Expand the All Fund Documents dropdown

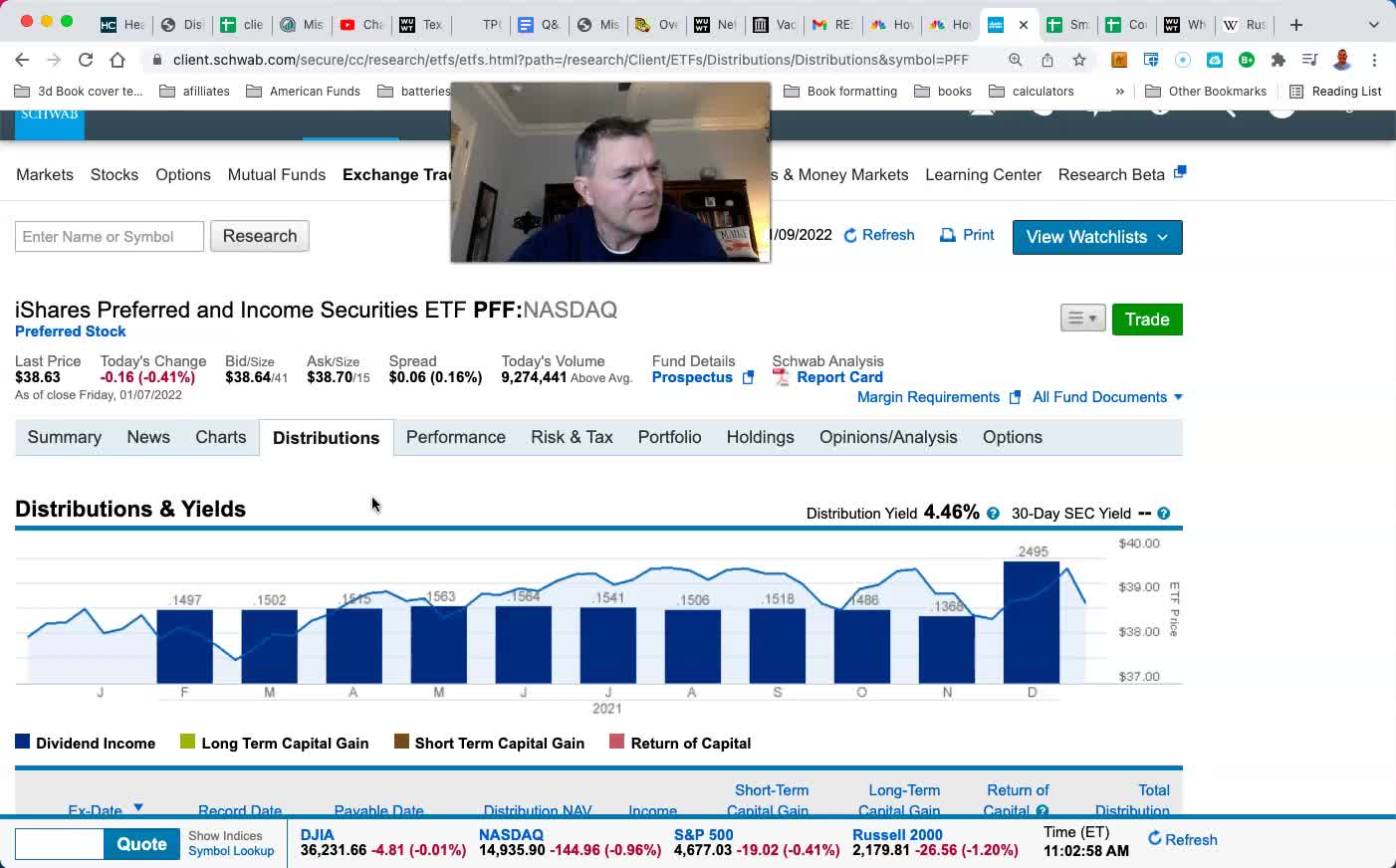(1107, 397)
